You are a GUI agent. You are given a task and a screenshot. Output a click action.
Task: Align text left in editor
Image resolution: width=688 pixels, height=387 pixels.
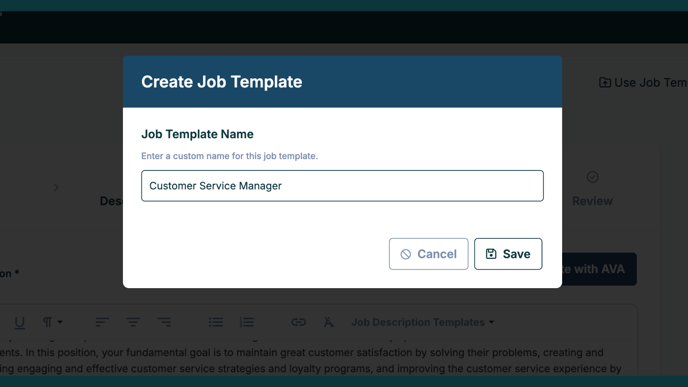102,322
